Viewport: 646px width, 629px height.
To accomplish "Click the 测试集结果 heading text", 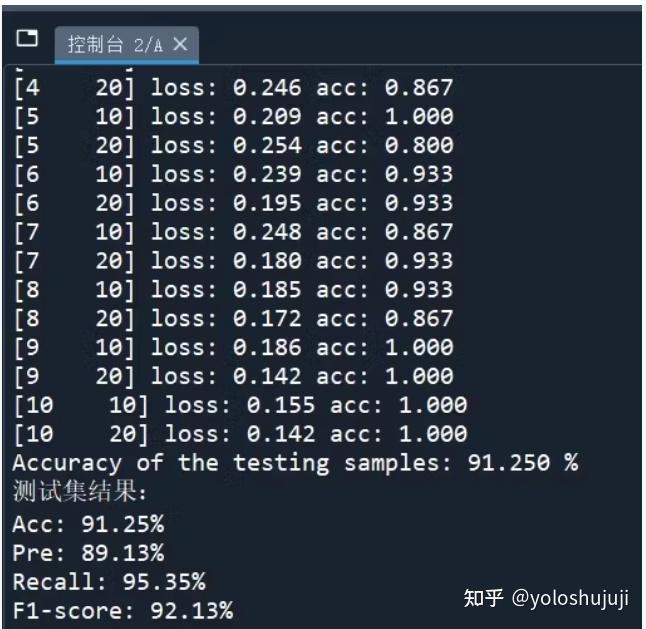I will (80, 493).
